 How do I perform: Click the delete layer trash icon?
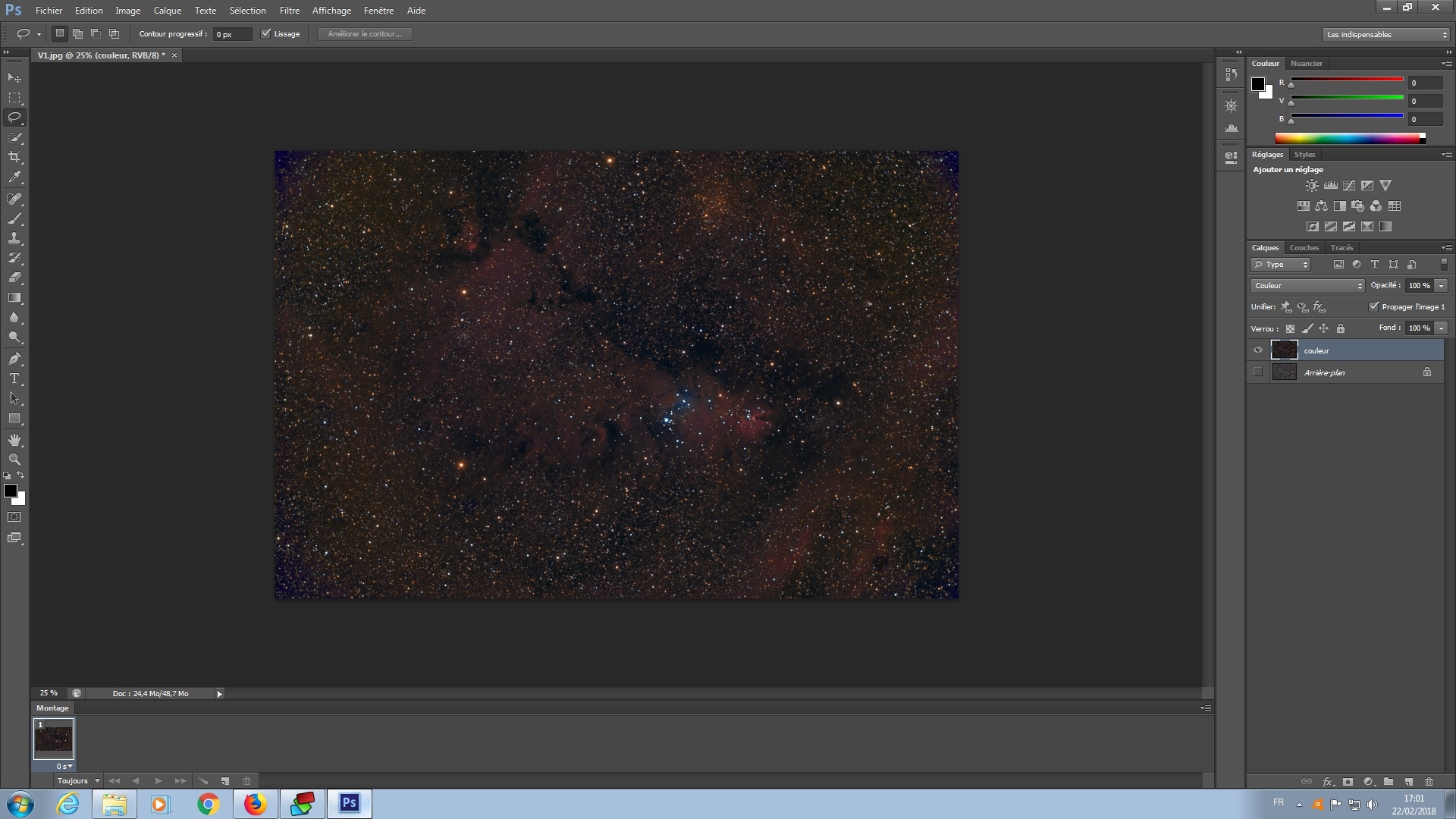coord(1429,781)
